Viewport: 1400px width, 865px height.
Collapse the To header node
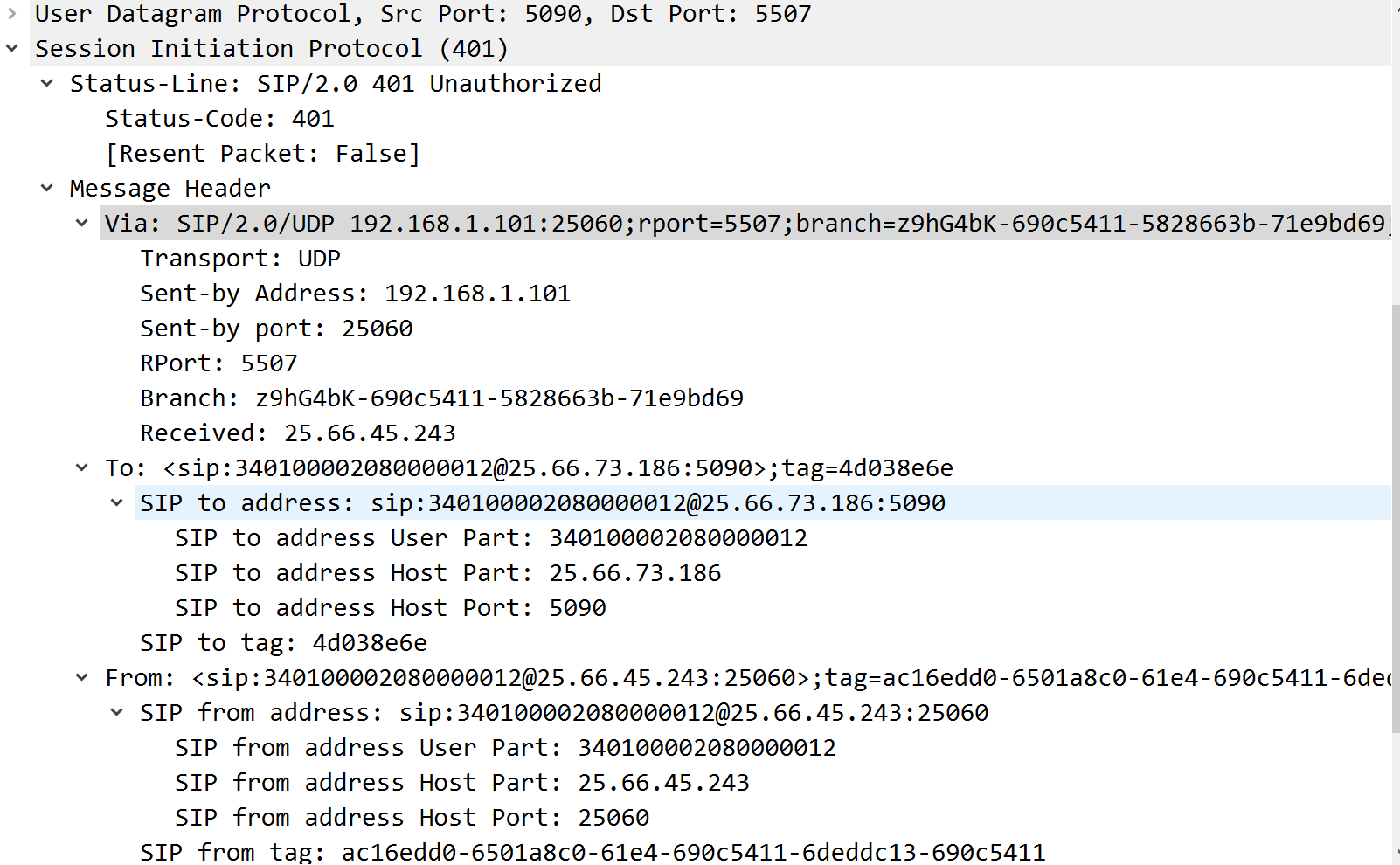[82, 468]
